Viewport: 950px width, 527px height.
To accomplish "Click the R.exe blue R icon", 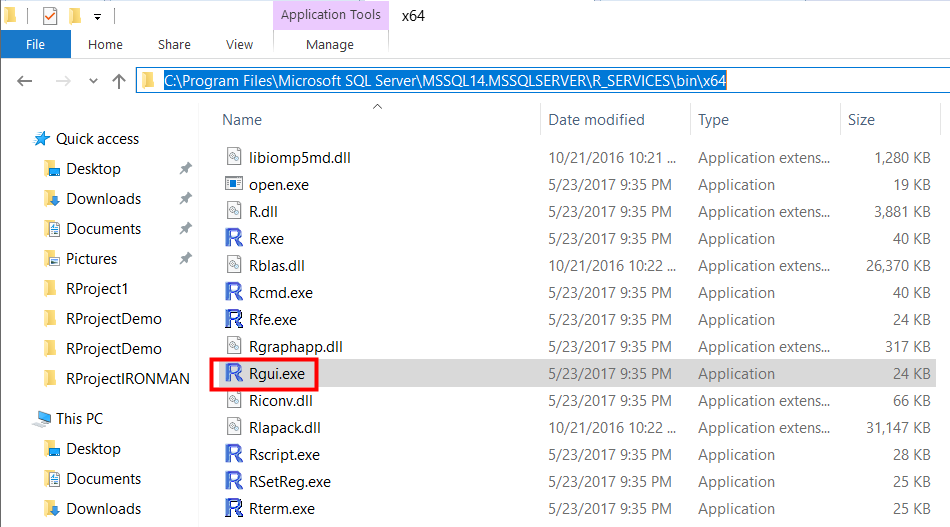I will click(234, 237).
